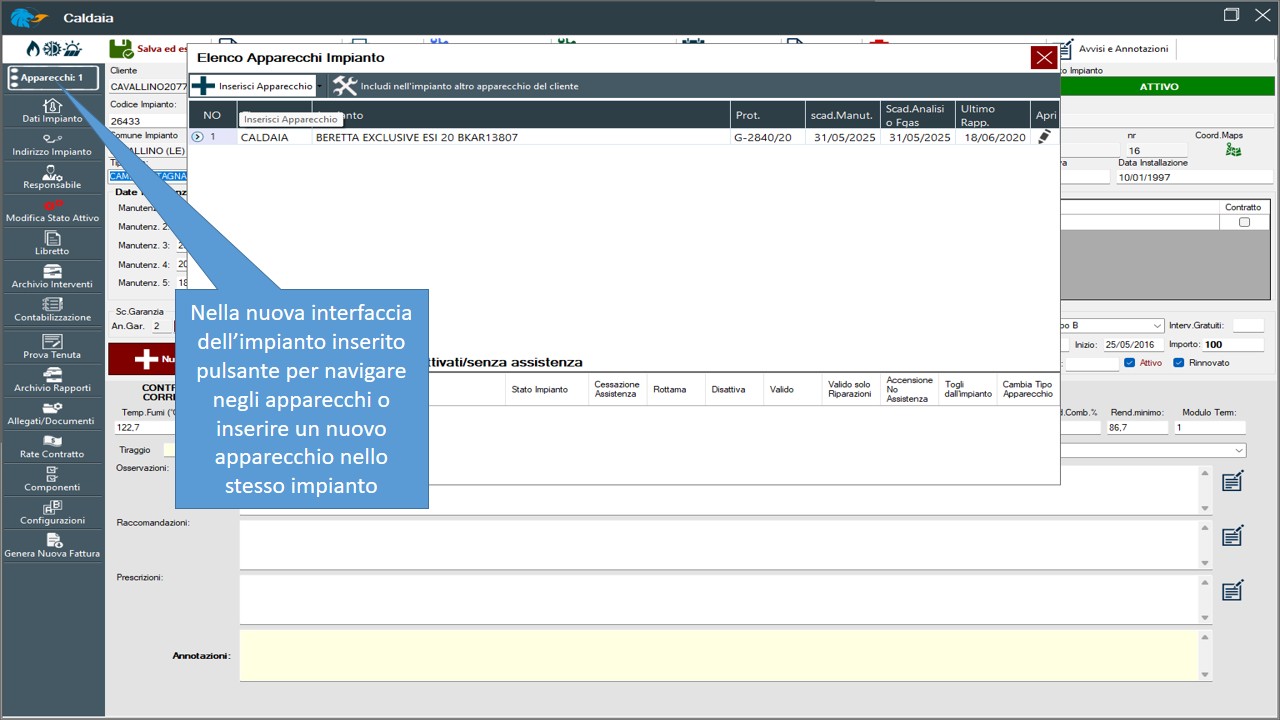Open Allegati/Documenti in the sidebar
This screenshot has height=720, width=1280.
[52, 413]
